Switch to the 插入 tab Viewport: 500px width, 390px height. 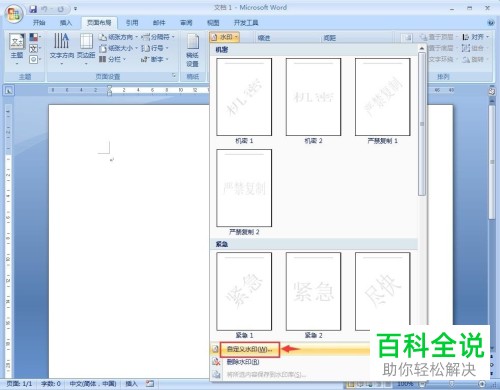coord(66,23)
